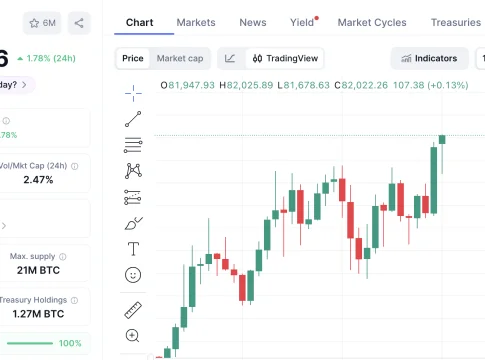Screen dimensions: 485x360
Task: Select the crosshair cursor tool
Action: point(133,93)
